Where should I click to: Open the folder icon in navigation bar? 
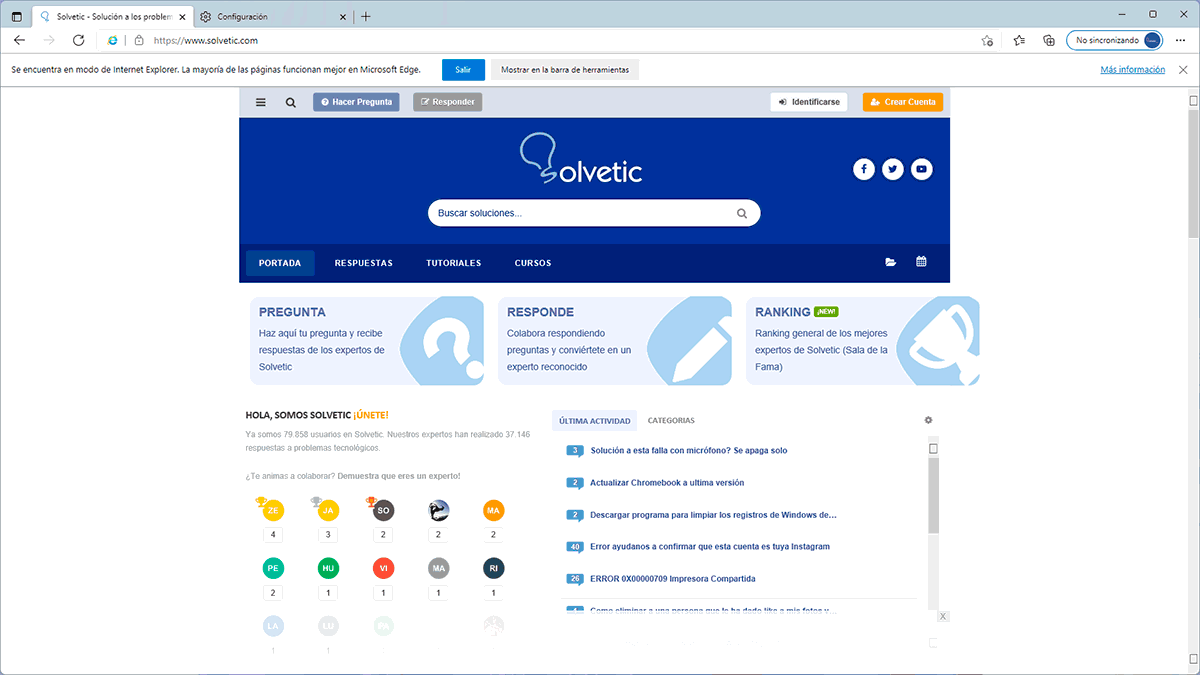890,263
